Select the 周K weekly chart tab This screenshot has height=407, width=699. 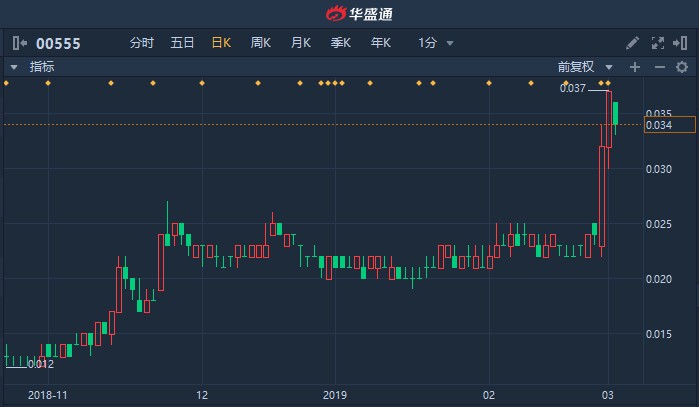click(x=261, y=43)
